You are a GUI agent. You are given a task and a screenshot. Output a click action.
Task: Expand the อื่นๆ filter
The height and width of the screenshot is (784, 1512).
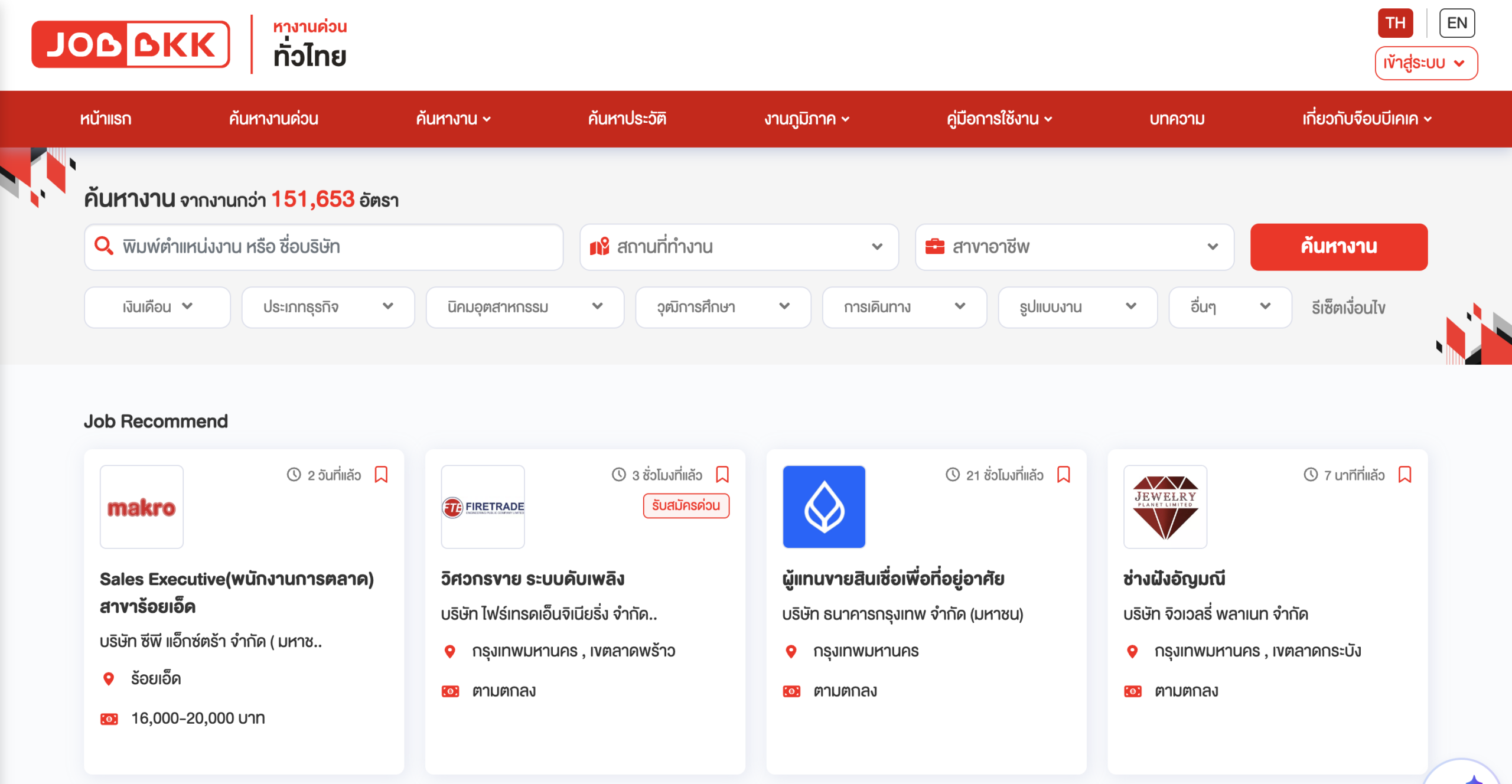click(x=1230, y=307)
